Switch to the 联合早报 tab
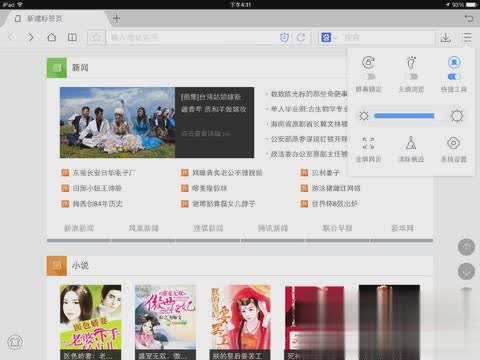Image resolution: width=480 pixels, height=360 pixels. (337, 228)
